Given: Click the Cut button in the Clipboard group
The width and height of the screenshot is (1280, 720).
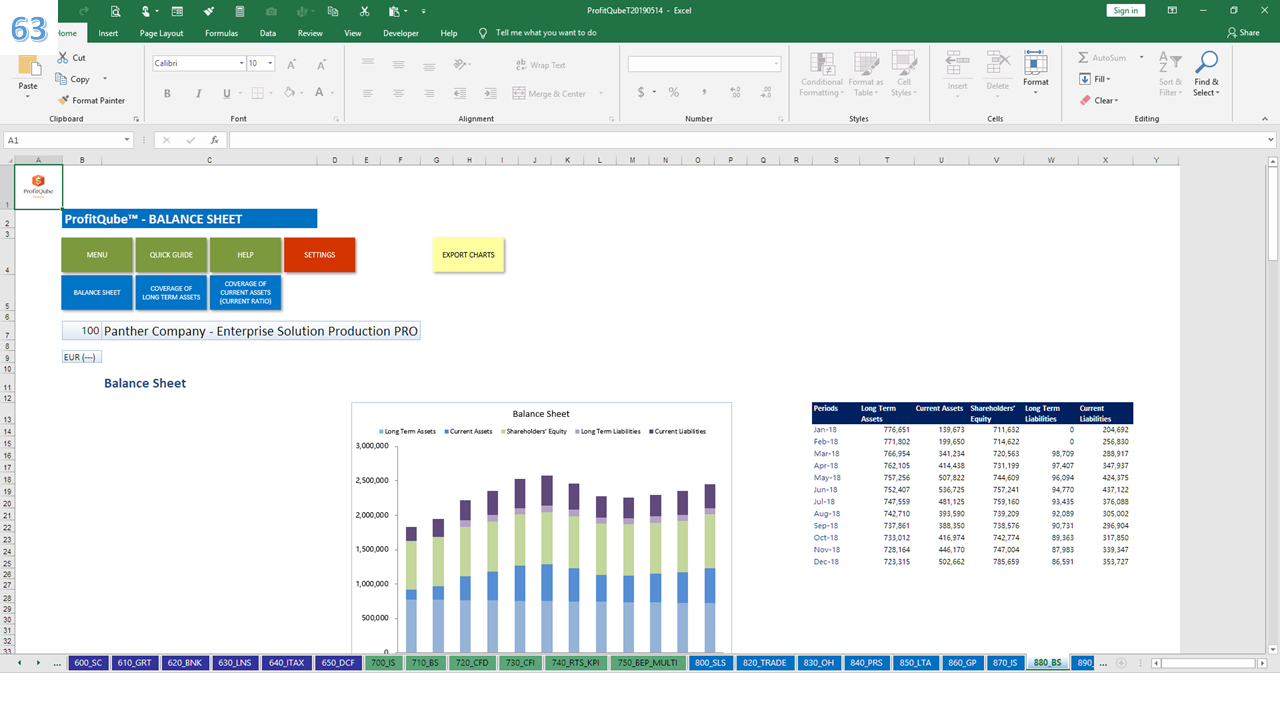Looking at the screenshot, I should click(x=72, y=58).
